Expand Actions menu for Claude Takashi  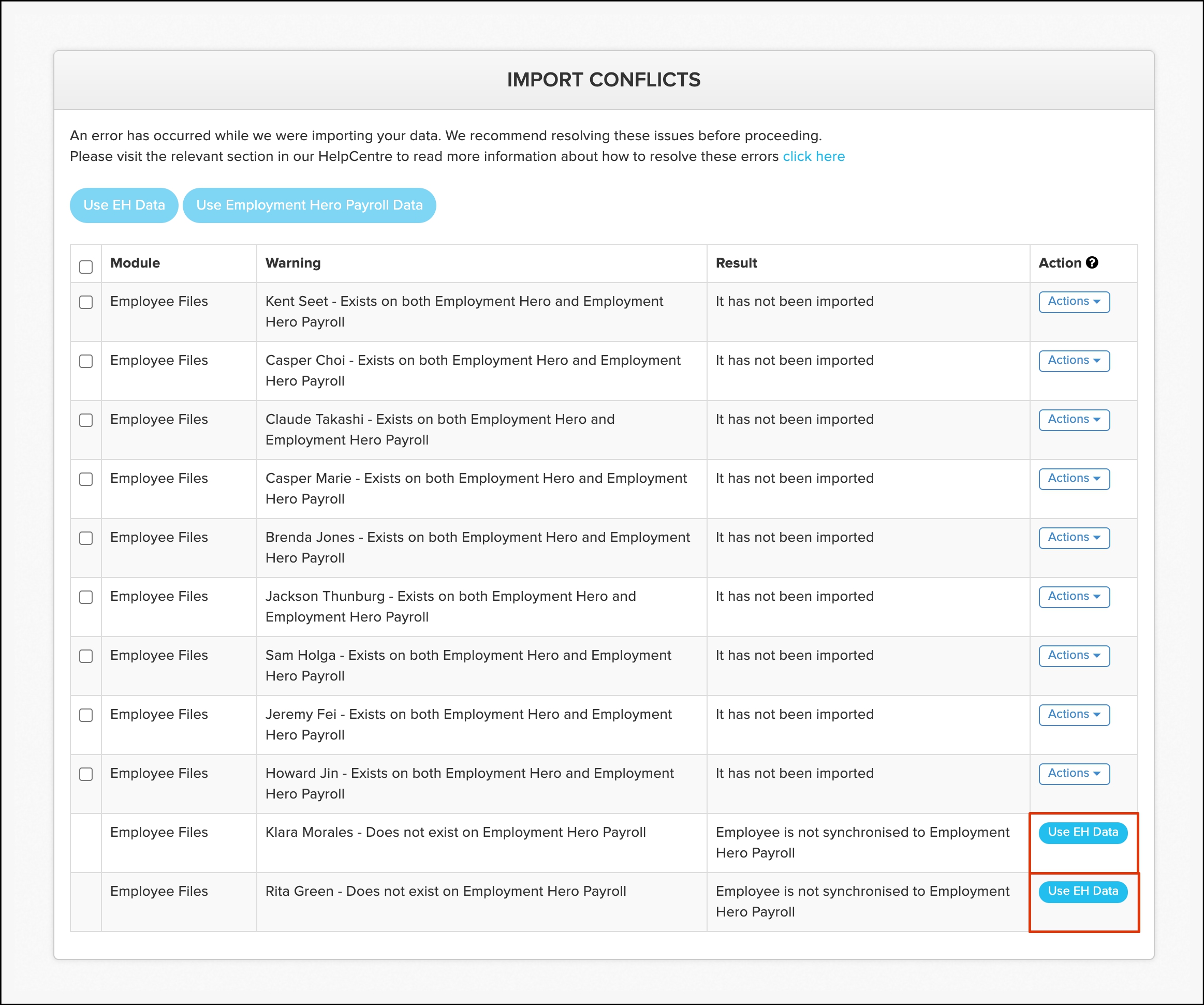[1073, 420]
